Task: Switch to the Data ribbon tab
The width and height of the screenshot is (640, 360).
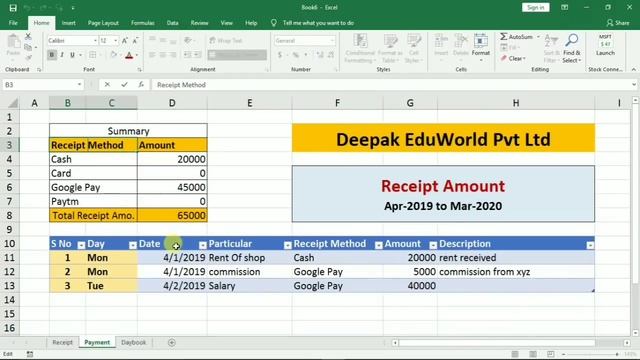Action: pyautogui.click(x=172, y=23)
